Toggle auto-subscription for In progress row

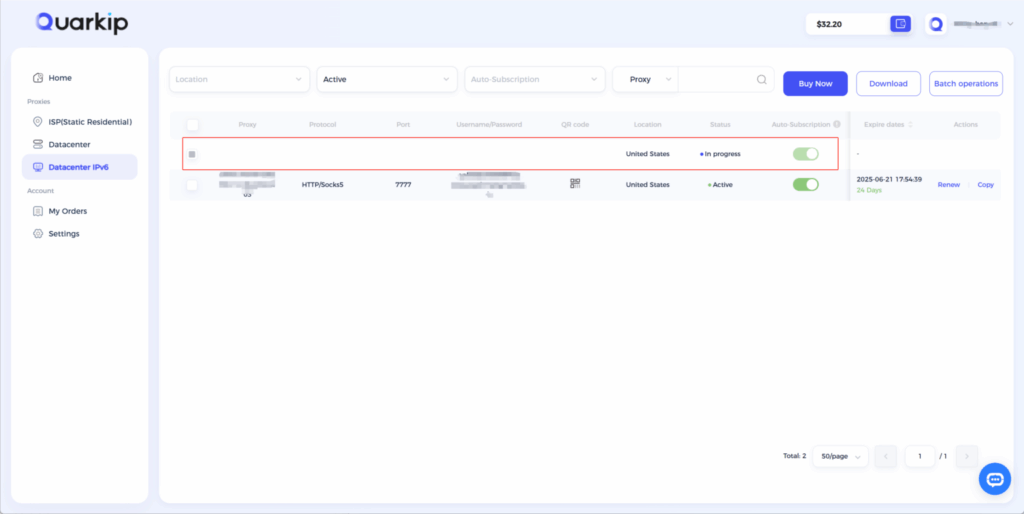tap(805, 154)
